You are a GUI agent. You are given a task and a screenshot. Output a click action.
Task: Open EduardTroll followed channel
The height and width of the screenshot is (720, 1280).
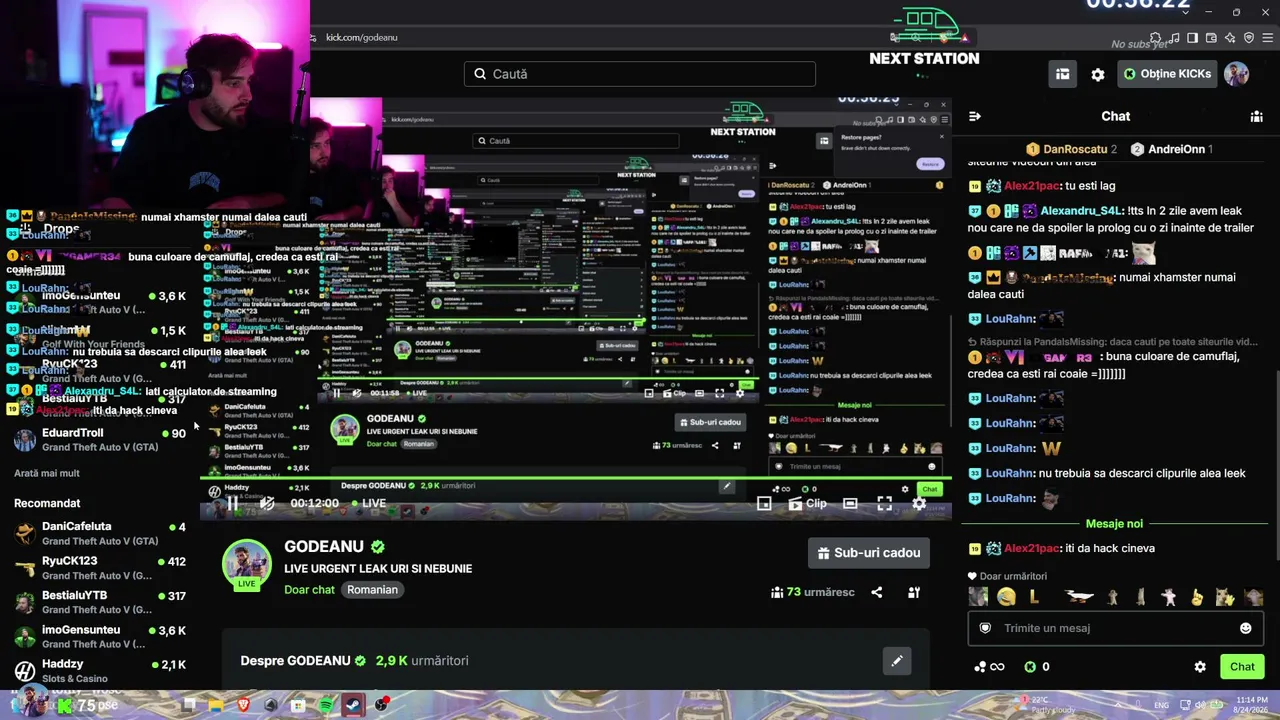point(100,440)
